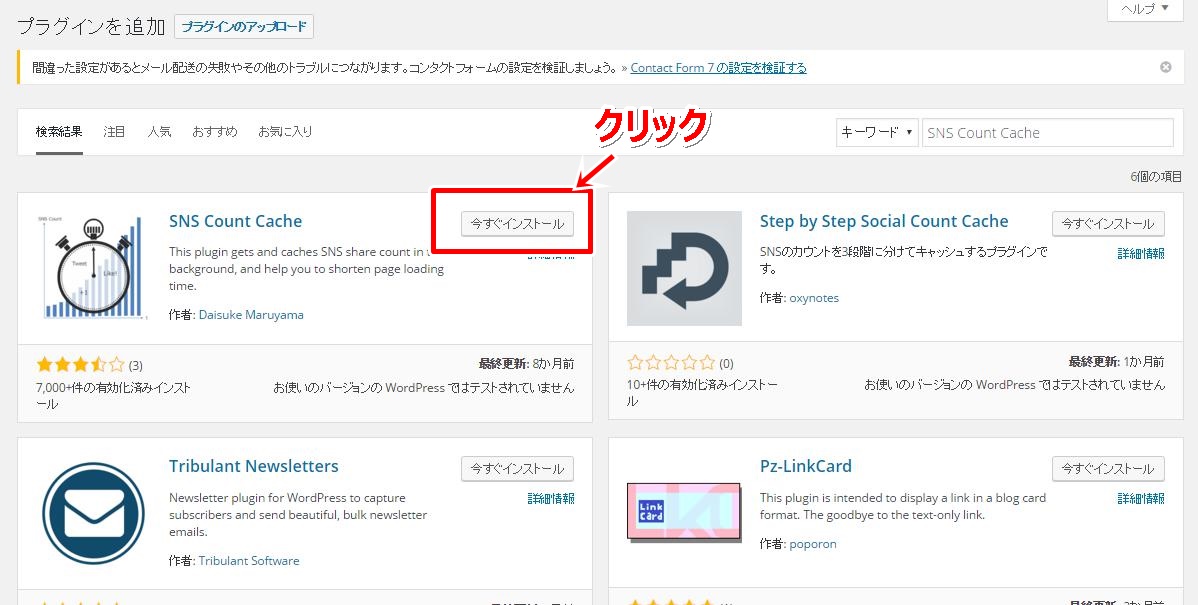Click the SNS Count Cache star rating
This screenshot has height=605, width=1198.
[x=80, y=364]
